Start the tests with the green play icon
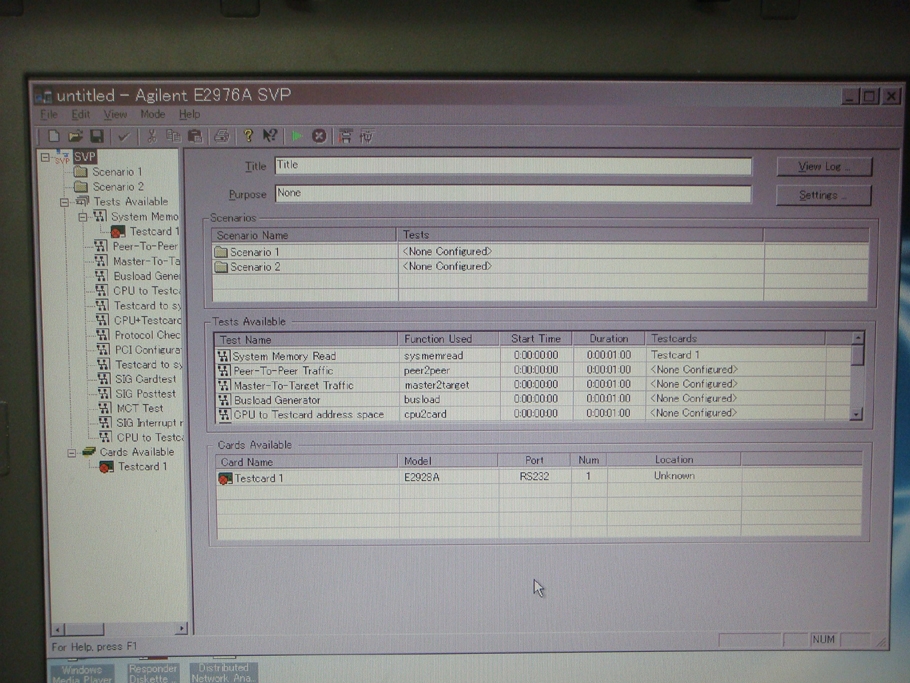Image resolution: width=910 pixels, height=683 pixels. coord(297,136)
